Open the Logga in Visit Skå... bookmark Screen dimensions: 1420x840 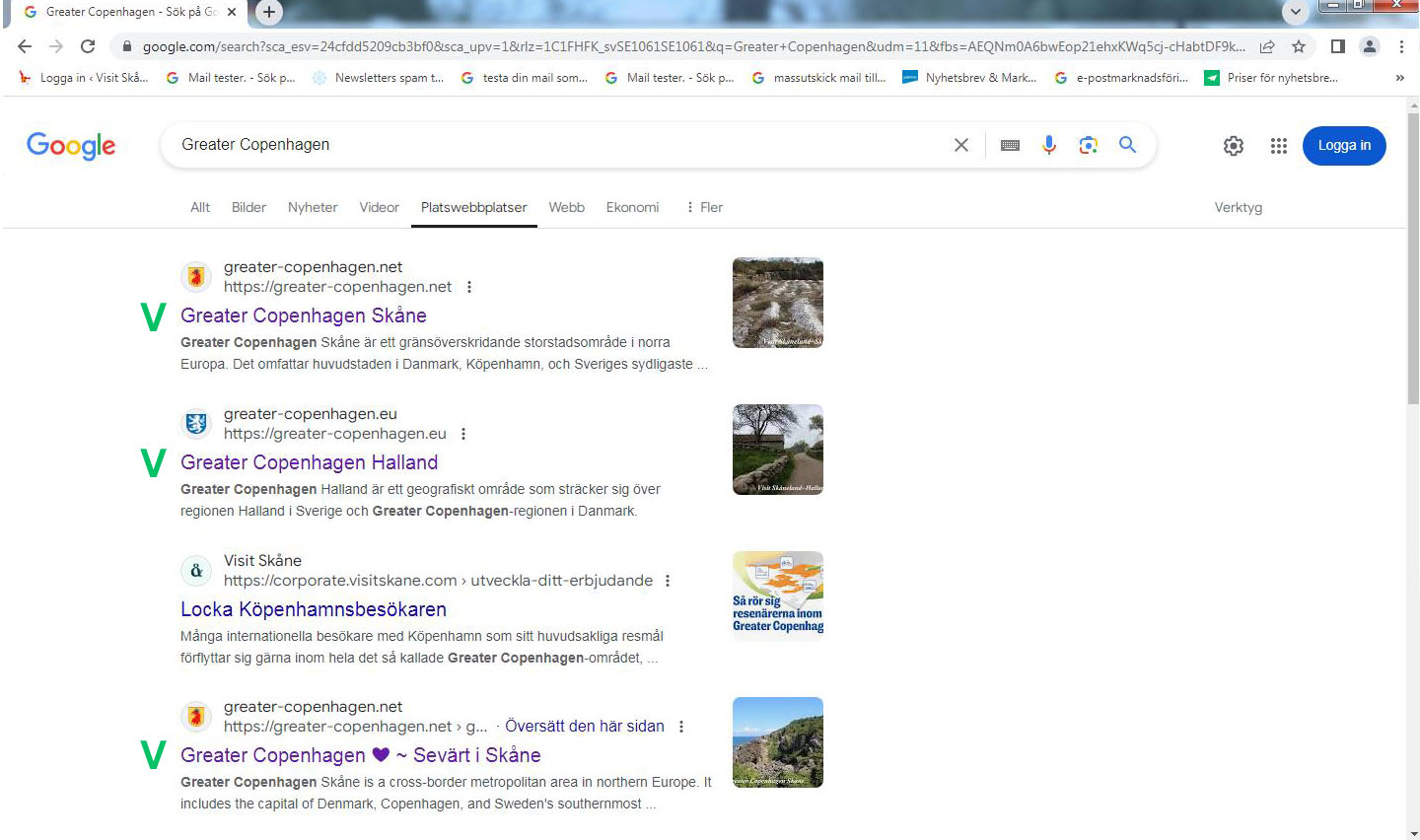click(x=84, y=78)
